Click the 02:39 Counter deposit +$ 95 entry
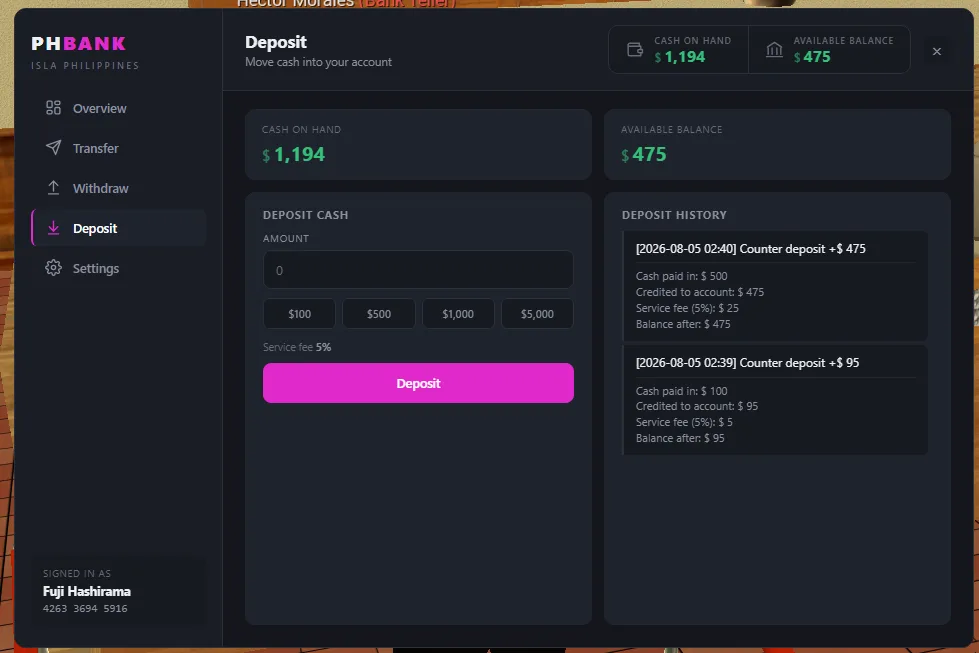The height and width of the screenshot is (653, 979). (x=775, y=400)
